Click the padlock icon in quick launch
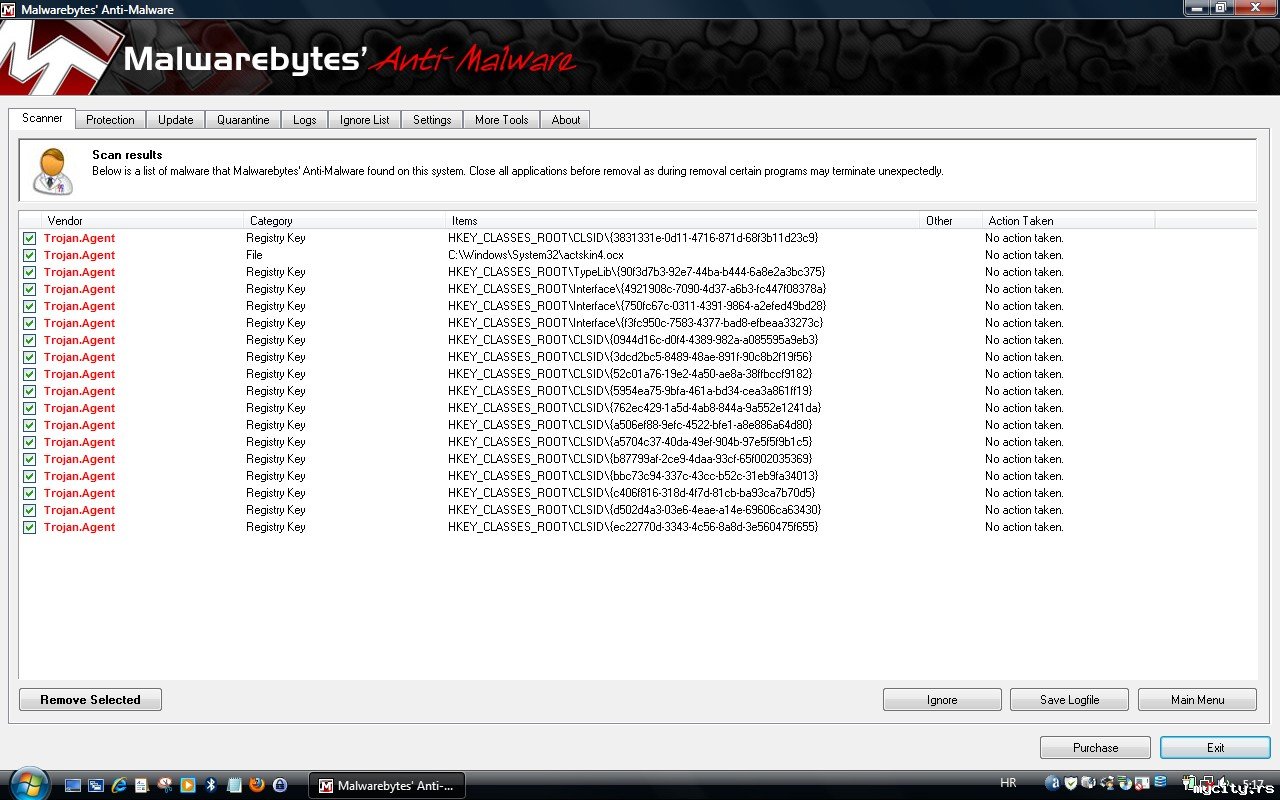 [280, 785]
